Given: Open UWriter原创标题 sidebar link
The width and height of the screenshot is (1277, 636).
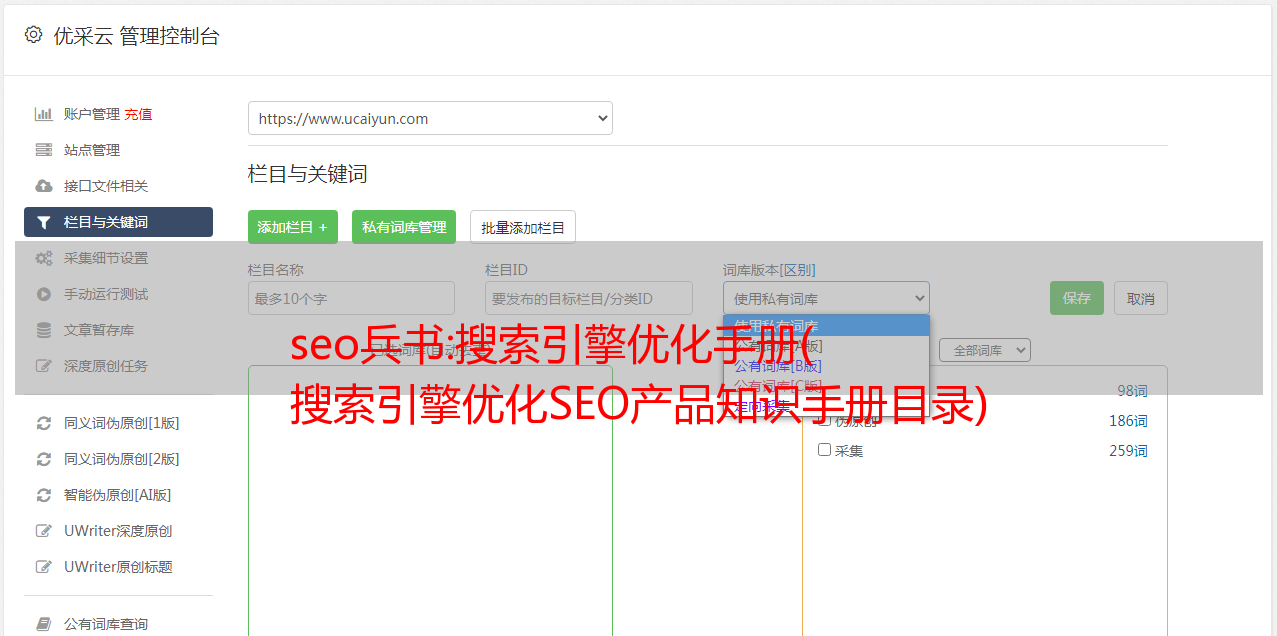Looking at the screenshot, I should [x=118, y=567].
